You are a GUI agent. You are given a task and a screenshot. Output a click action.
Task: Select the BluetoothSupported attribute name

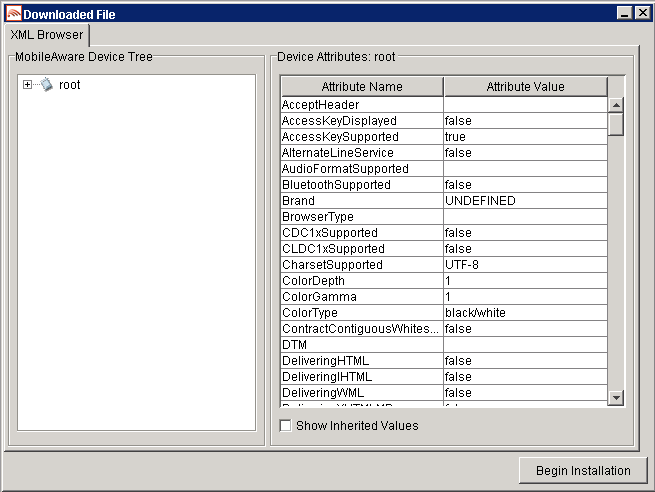362,185
